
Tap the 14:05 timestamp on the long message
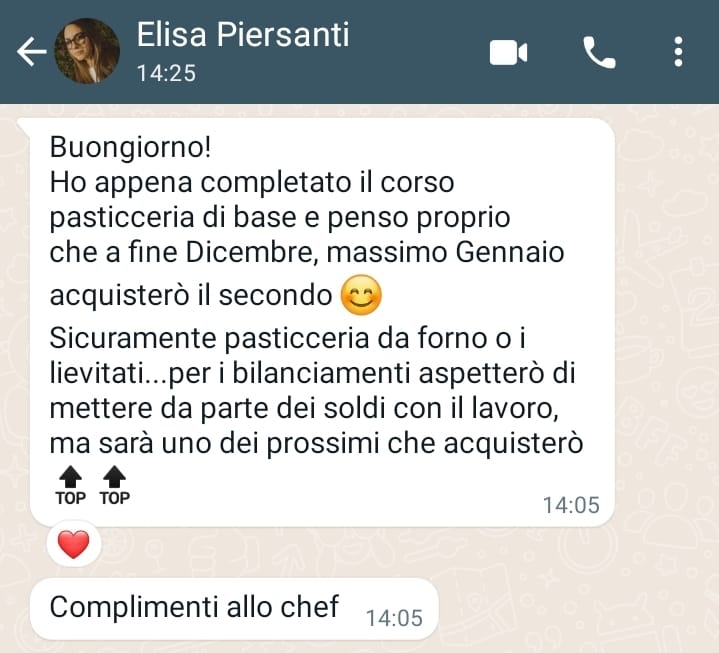point(571,505)
